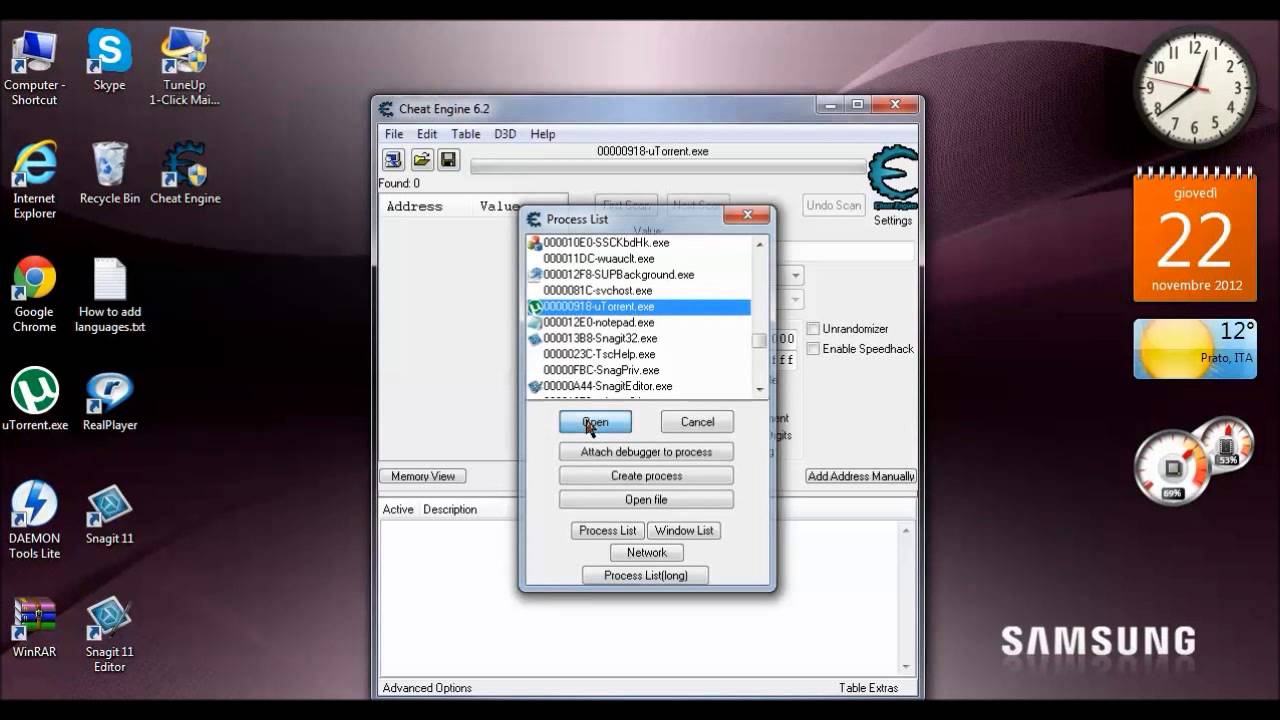The image size is (1280, 720).
Task: Open RealPlayer desktop icon
Action: (110, 401)
